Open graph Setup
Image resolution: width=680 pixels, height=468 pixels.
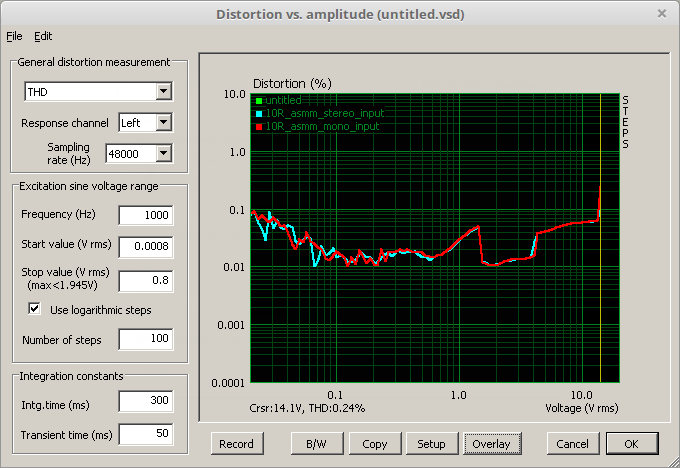(x=431, y=443)
